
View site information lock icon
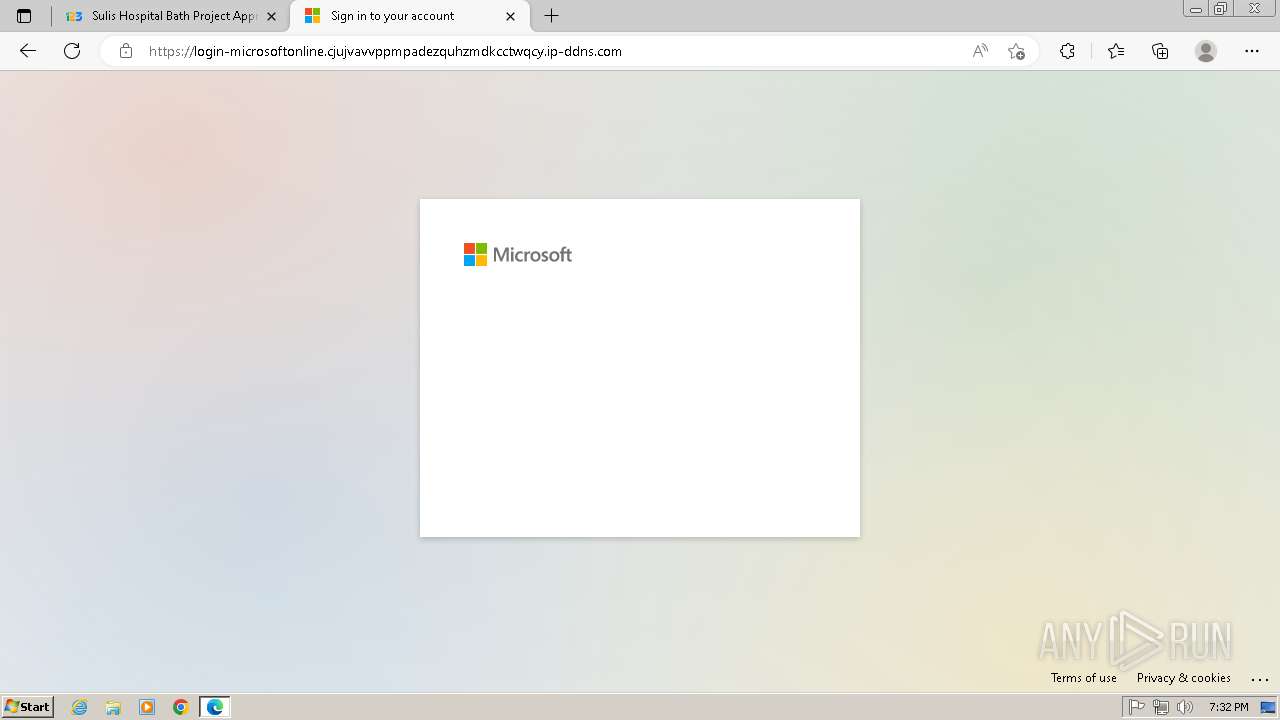tap(126, 51)
